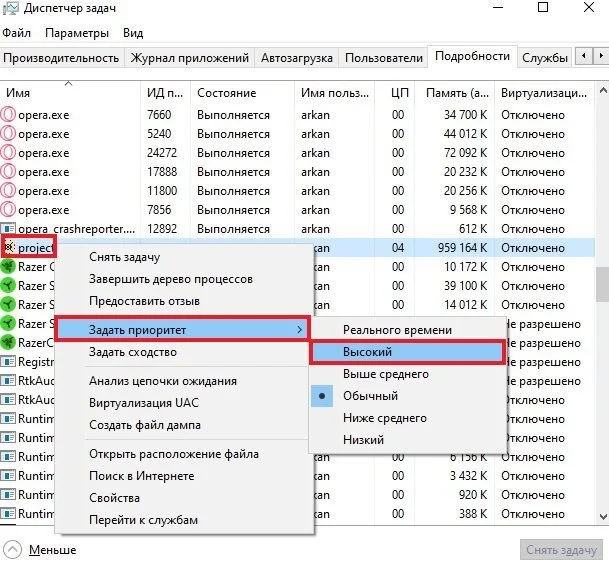This screenshot has width=609, height=571.
Task: Click the Меньше link
Action: coord(52,550)
